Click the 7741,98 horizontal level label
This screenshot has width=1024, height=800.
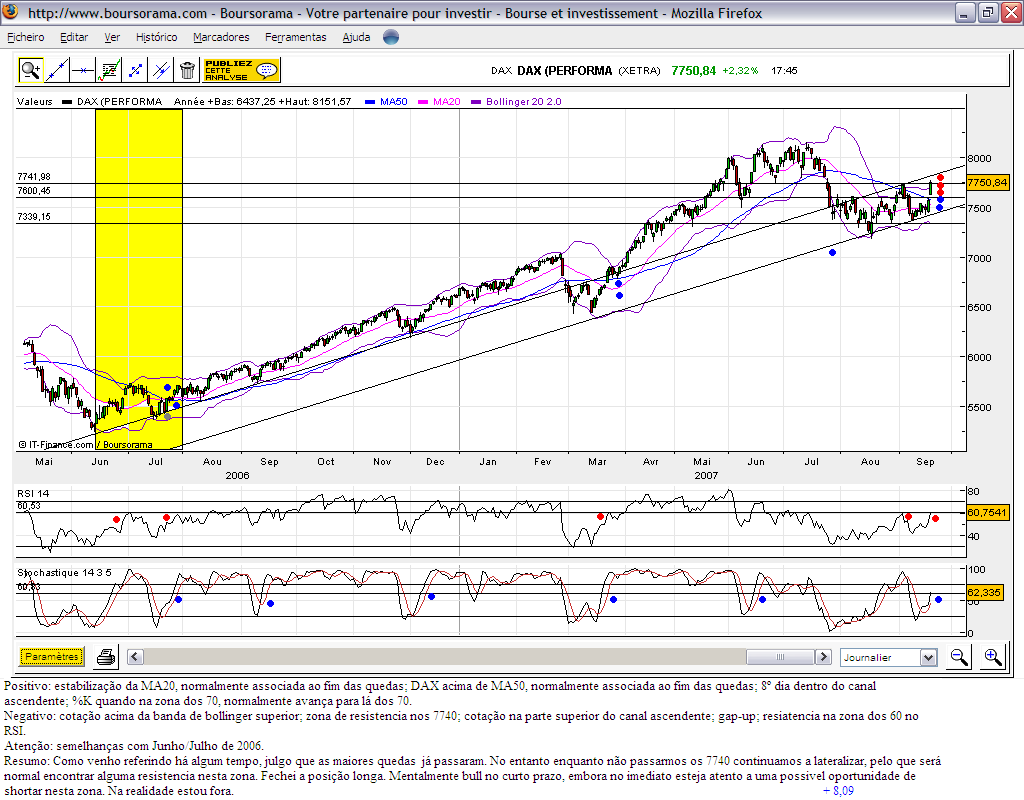[34, 176]
